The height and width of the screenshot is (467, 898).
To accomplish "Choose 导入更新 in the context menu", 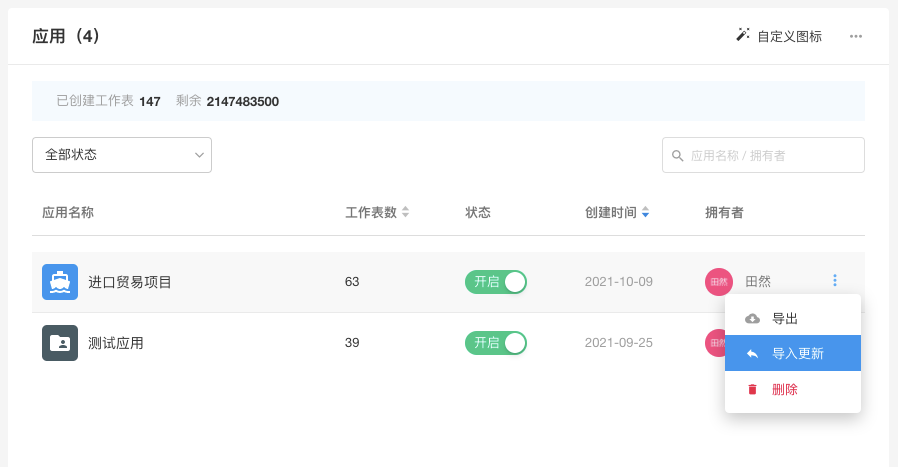I will click(798, 354).
